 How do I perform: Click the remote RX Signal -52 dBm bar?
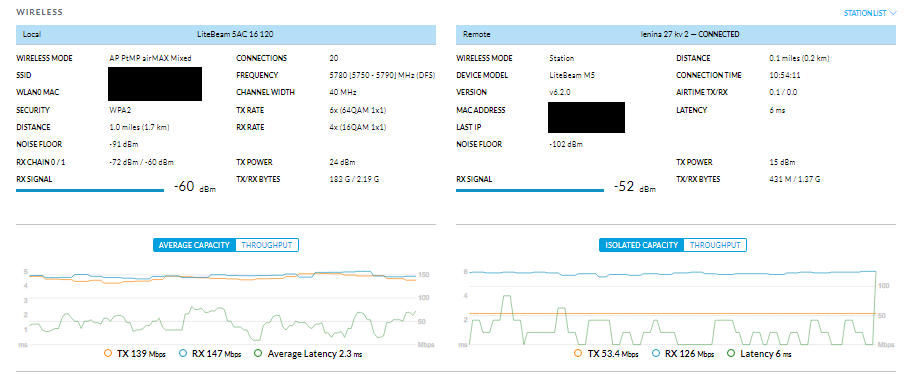pos(530,190)
